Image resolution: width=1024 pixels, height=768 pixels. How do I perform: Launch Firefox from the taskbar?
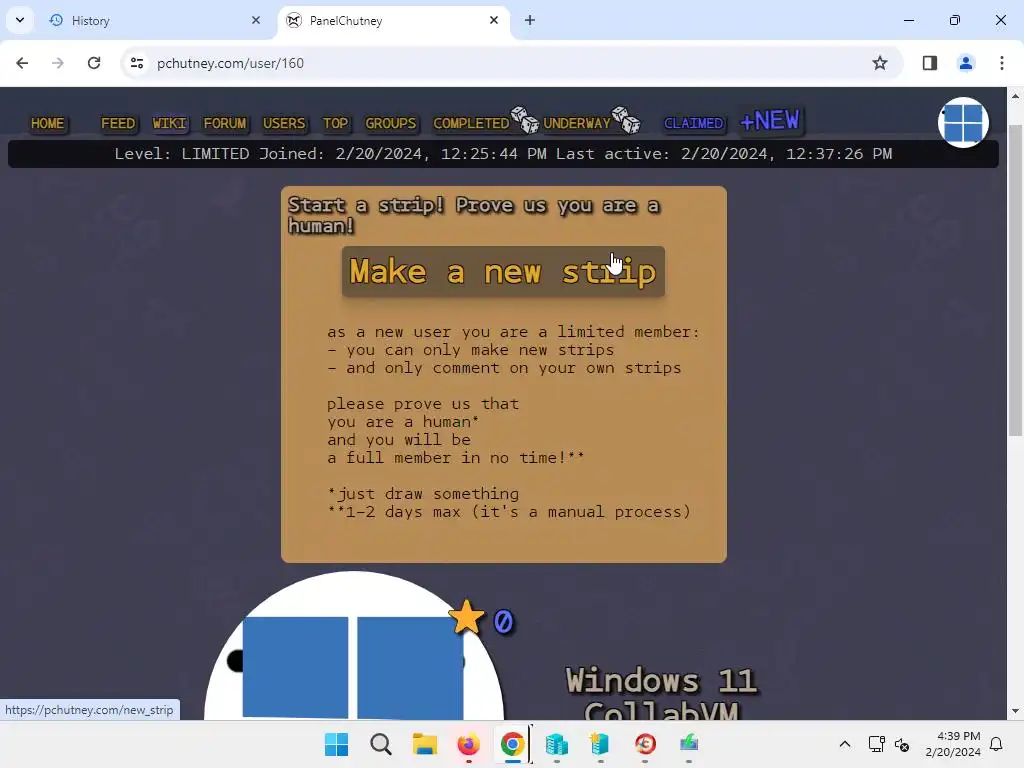pyautogui.click(x=468, y=744)
